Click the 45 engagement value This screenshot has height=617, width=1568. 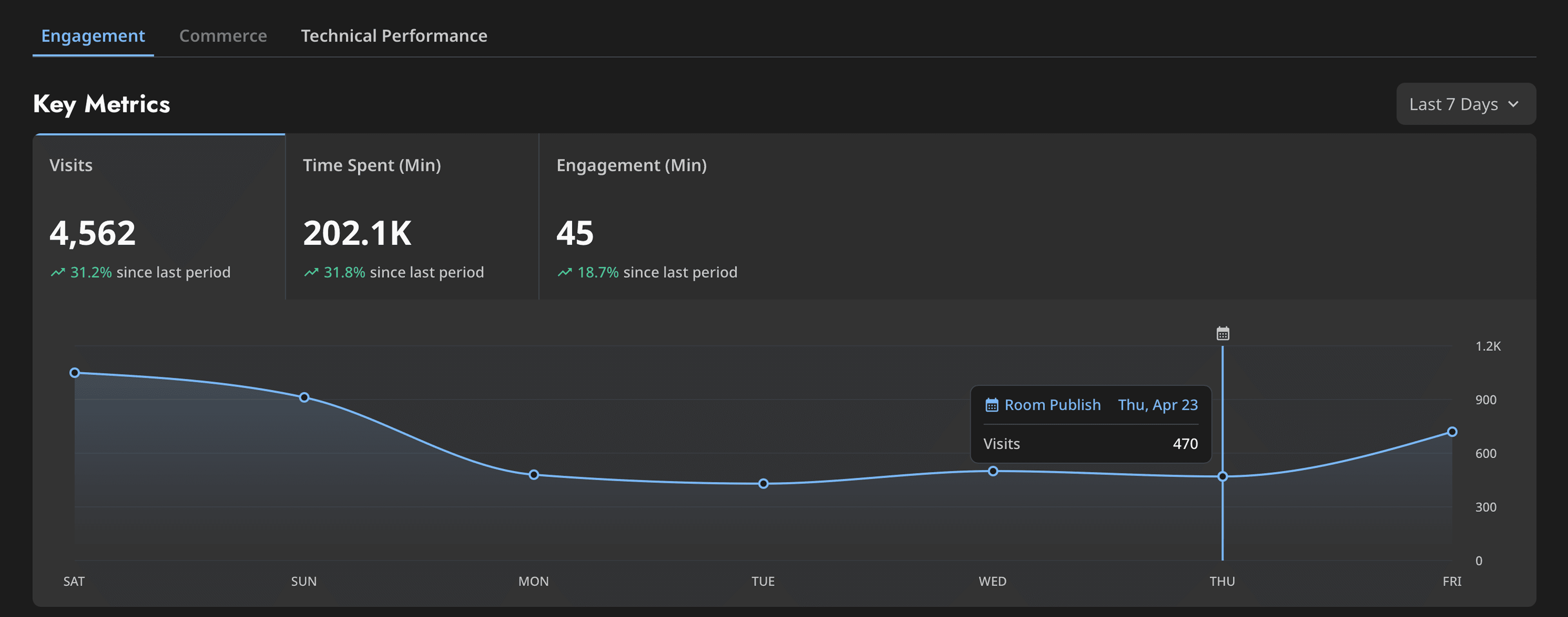click(575, 233)
